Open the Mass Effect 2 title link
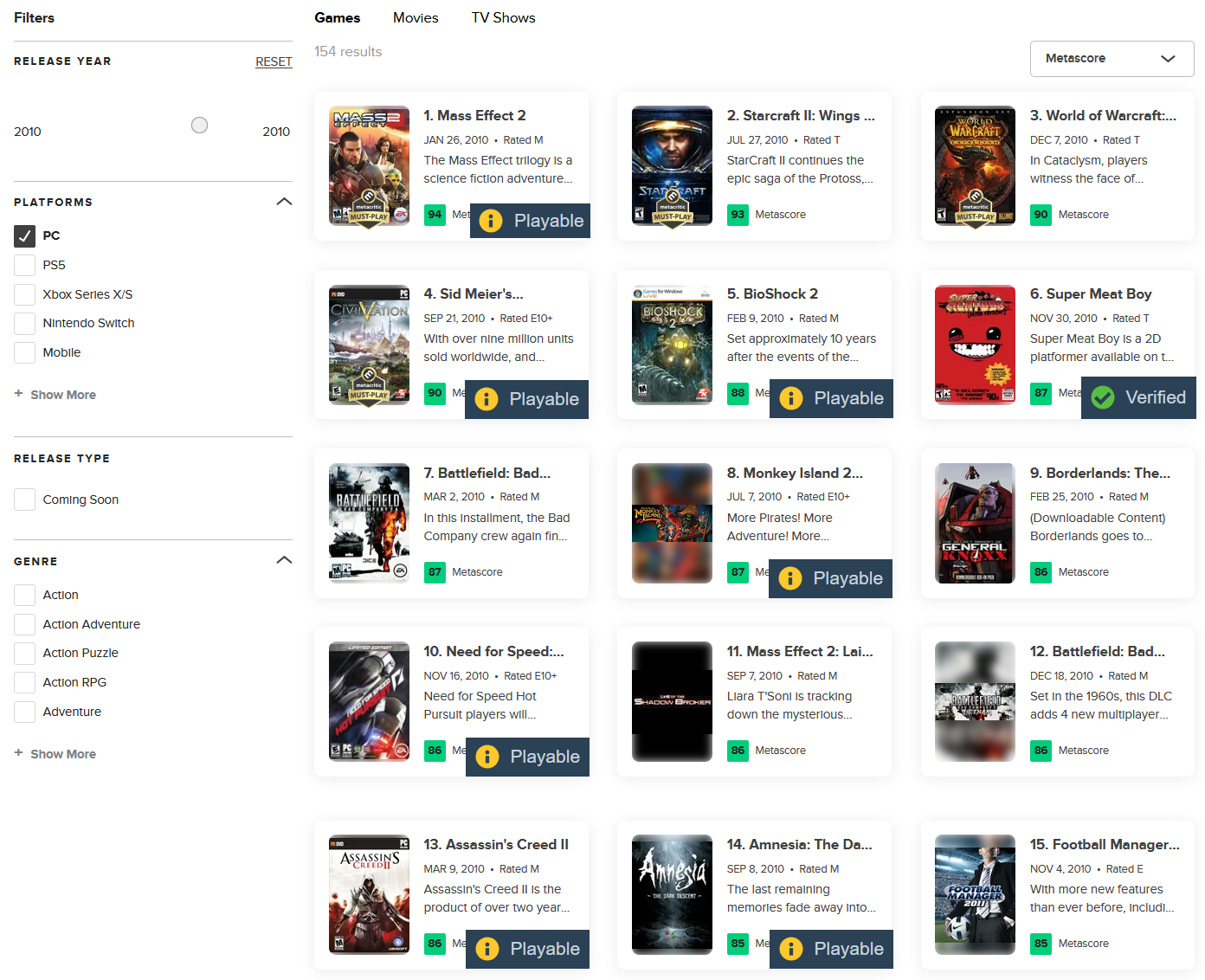The height and width of the screenshot is (980, 1205). tap(474, 115)
